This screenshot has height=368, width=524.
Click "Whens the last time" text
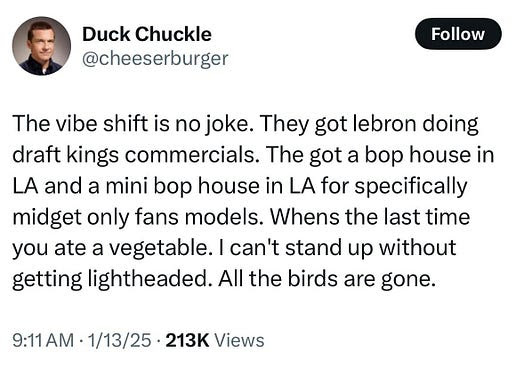(370, 216)
